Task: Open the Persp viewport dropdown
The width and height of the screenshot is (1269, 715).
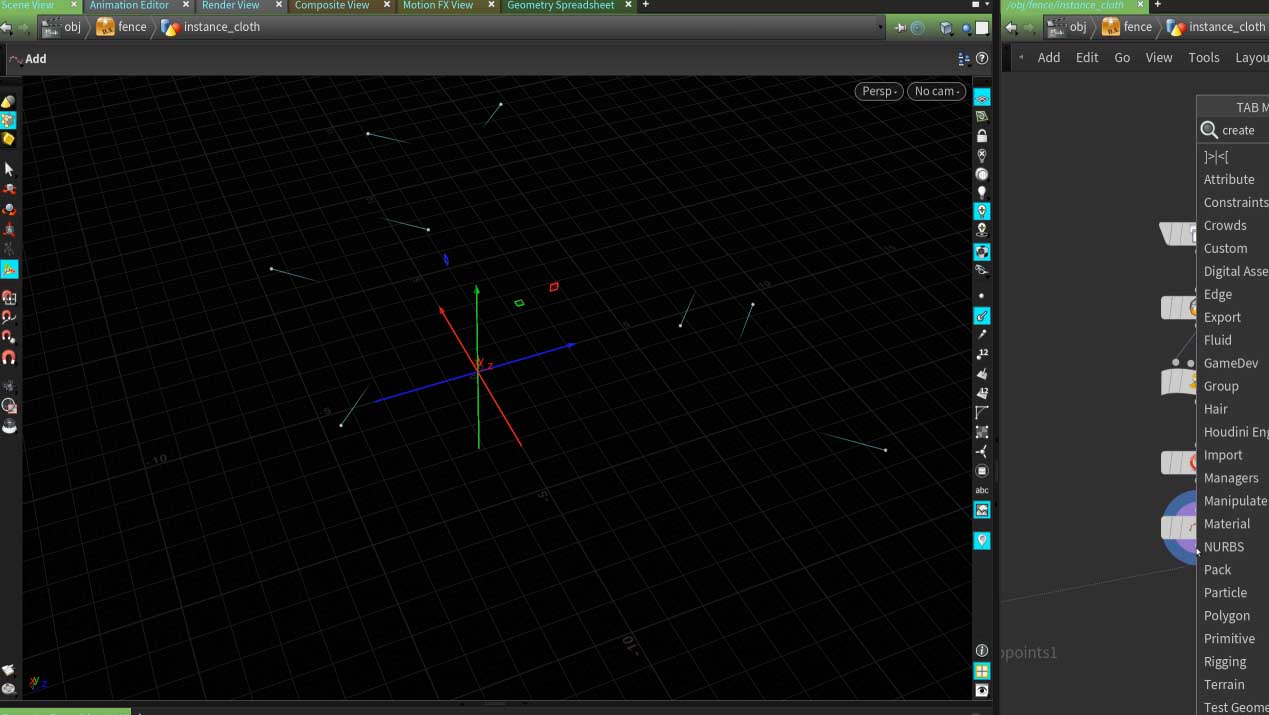Action: click(x=879, y=91)
